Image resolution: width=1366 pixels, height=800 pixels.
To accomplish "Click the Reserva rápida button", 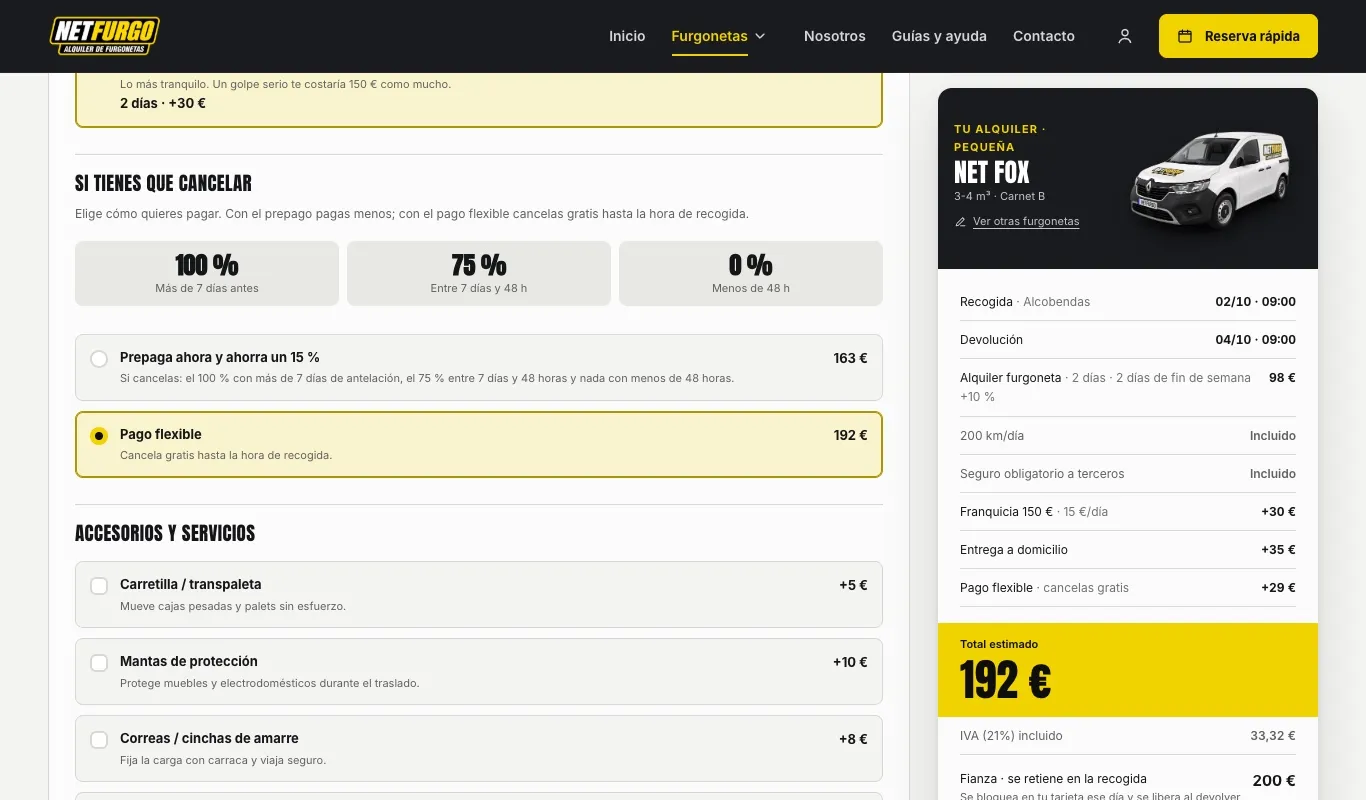I will point(1238,36).
